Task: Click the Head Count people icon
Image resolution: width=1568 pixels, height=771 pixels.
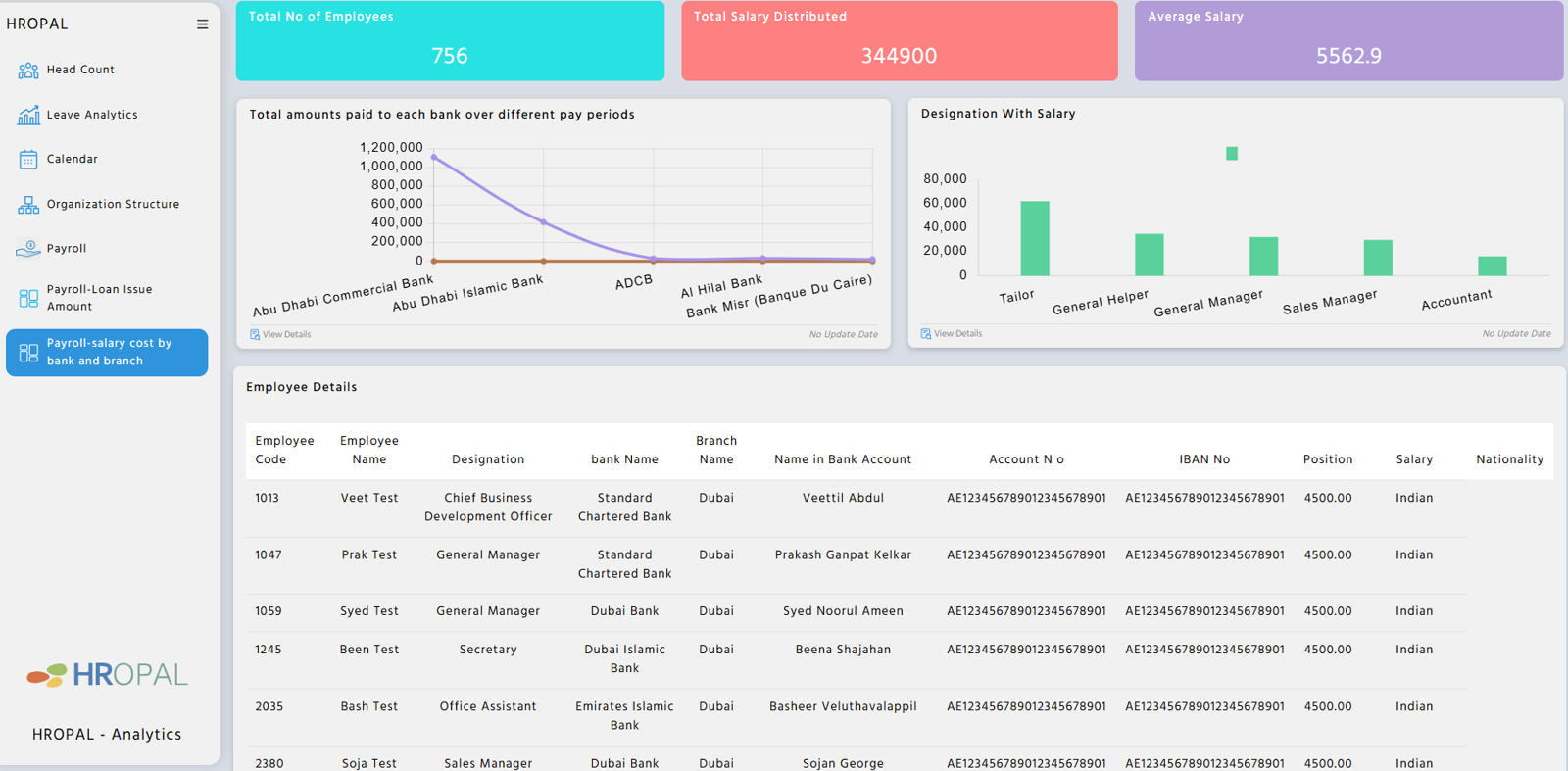Action: pyautogui.click(x=28, y=71)
